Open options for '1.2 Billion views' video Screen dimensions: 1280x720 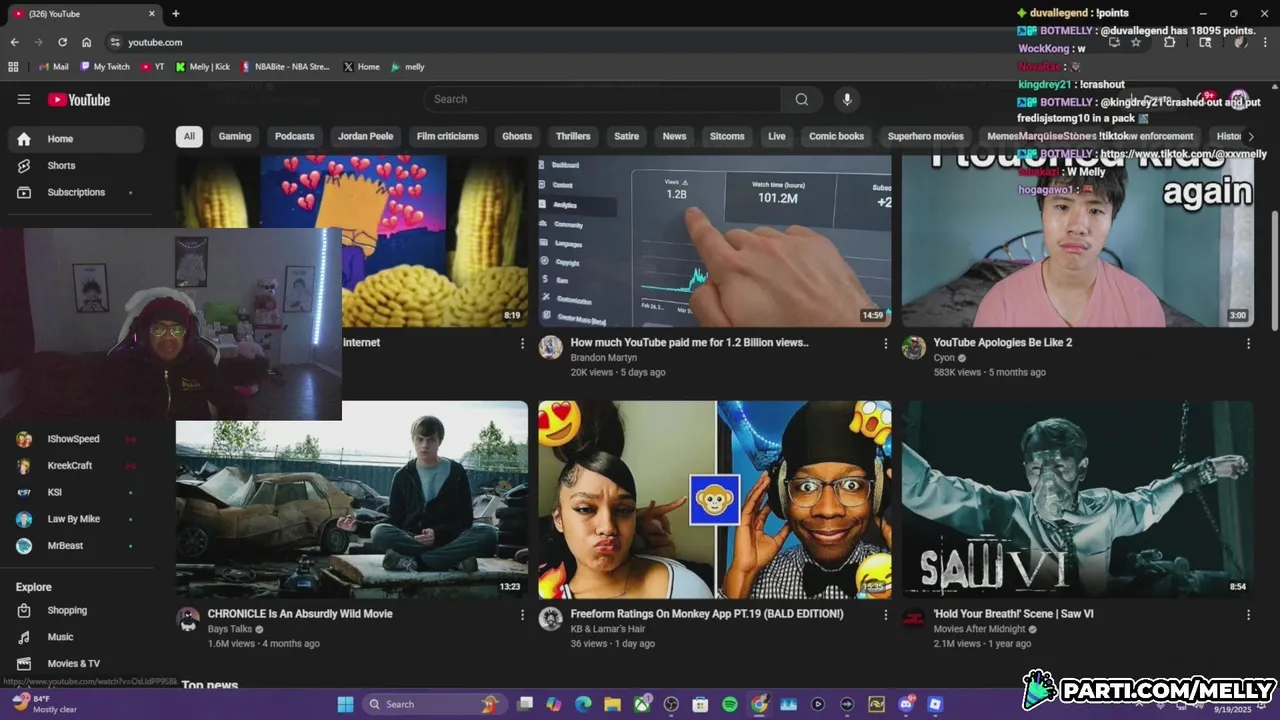[885, 343]
